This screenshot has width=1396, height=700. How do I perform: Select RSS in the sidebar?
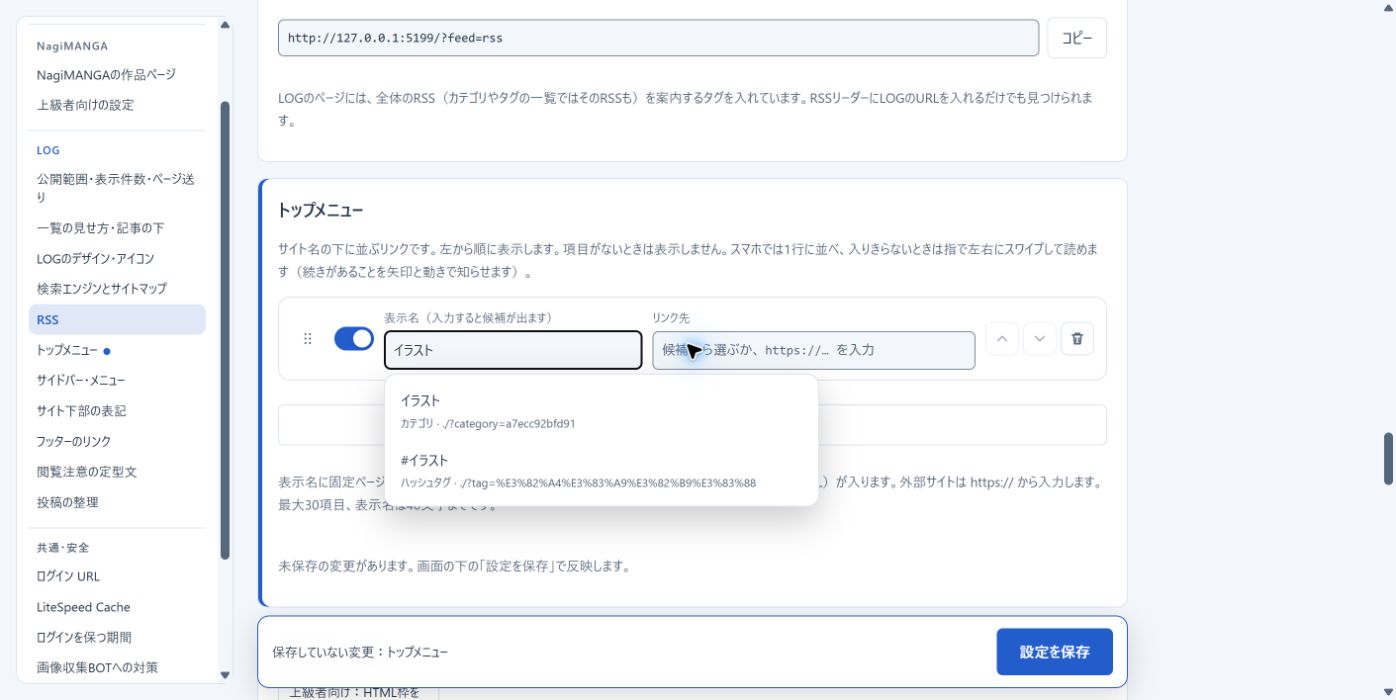pyautogui.click(x=117, y=320)
